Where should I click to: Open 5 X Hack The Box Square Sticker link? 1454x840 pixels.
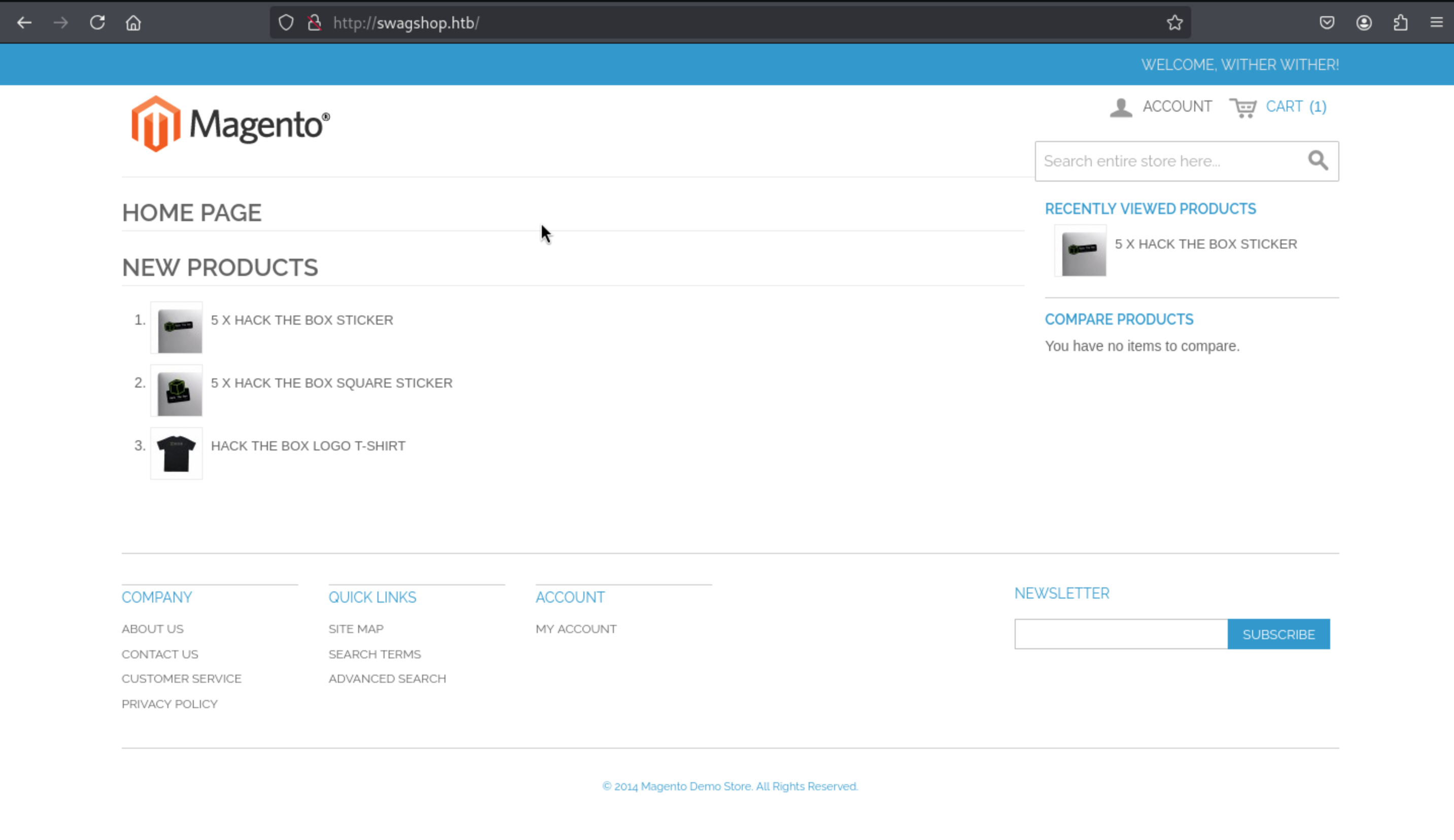pyautogui.click(x=331, y=383)
